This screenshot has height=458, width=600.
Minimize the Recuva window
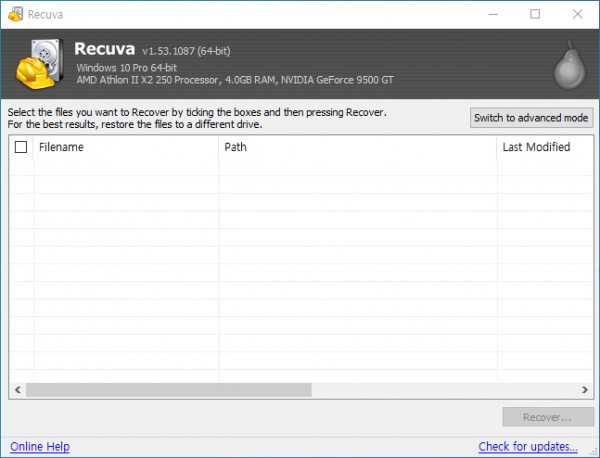[x=493, y=15]
